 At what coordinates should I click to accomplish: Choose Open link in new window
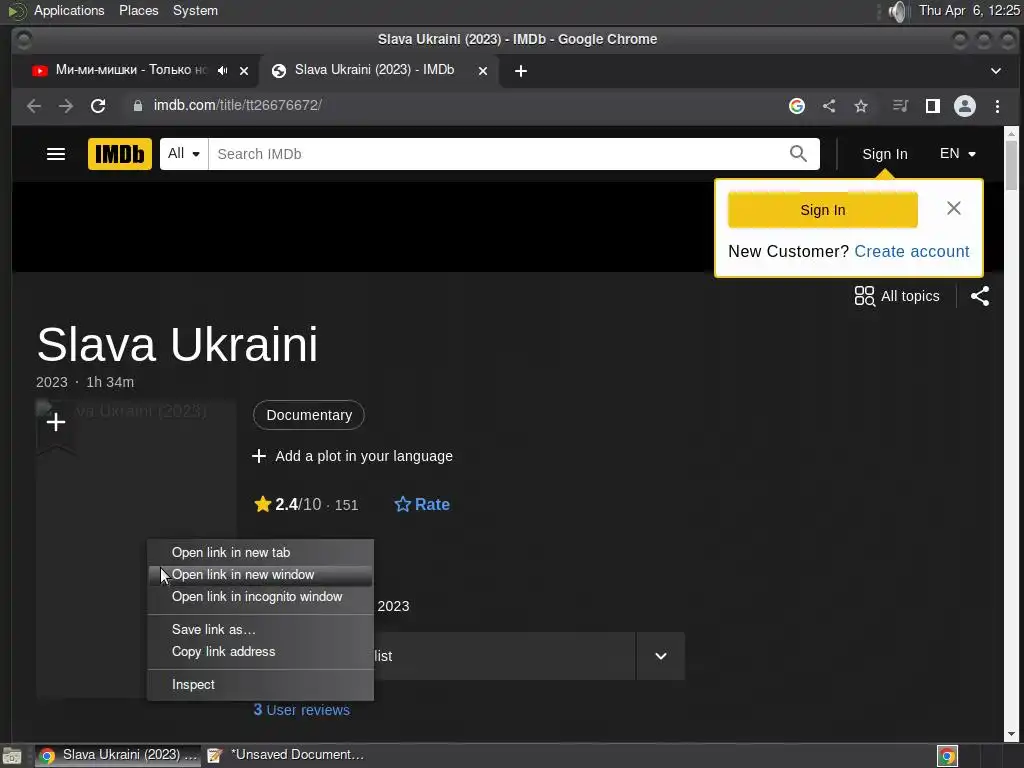261,575
